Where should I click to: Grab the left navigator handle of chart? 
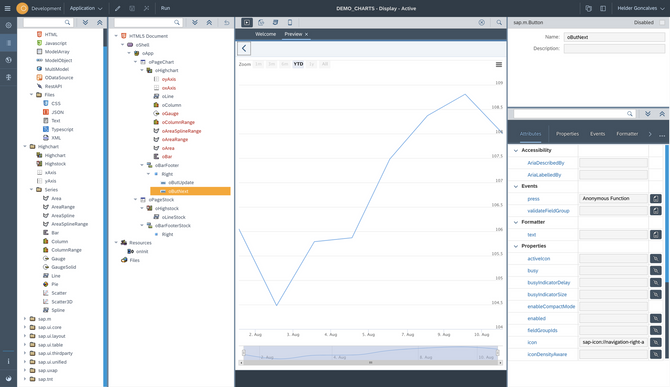coord(244,352)
